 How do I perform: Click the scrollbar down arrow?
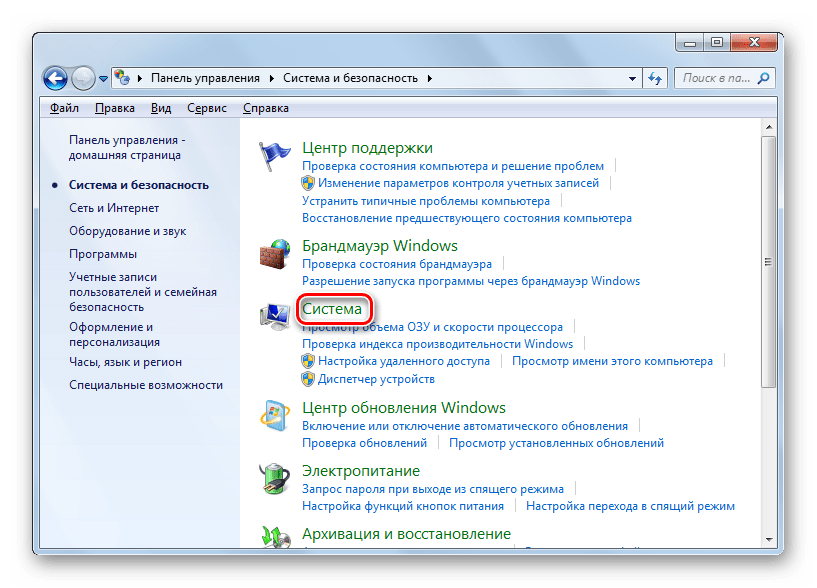coord(769,540)
